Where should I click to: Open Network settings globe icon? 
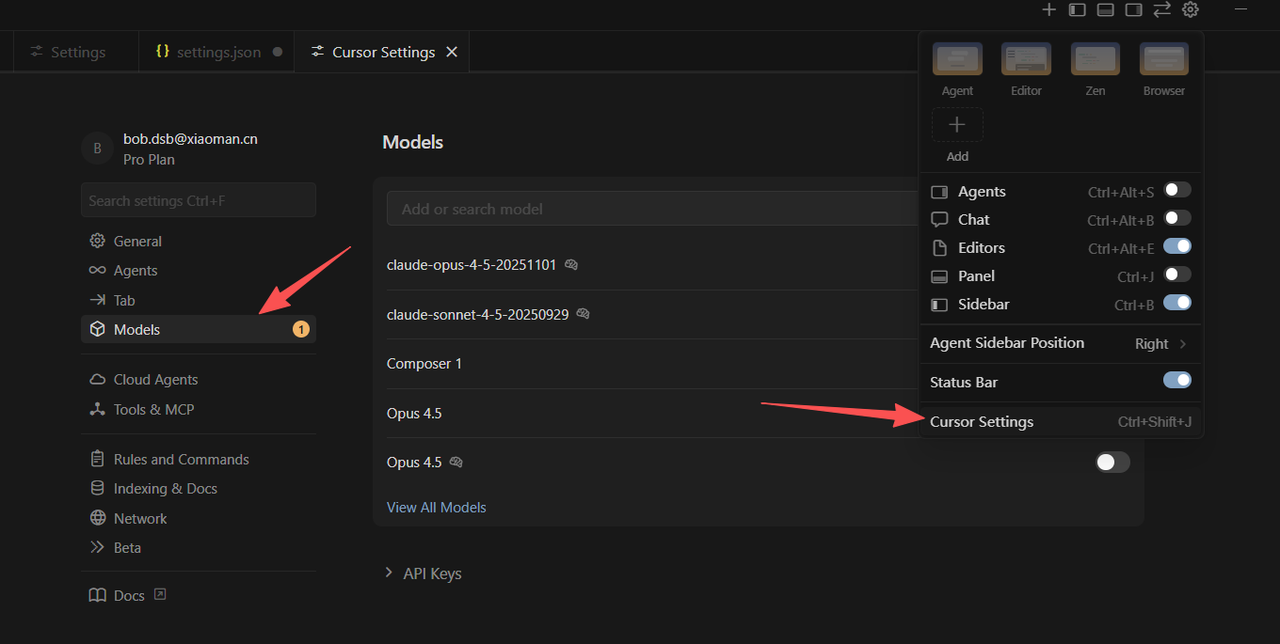coord(97,518)
